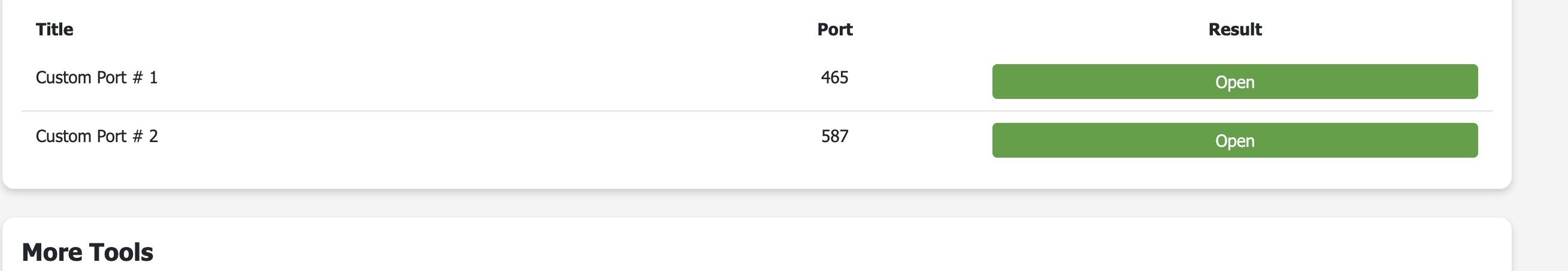Click the Title column header

[x=54, y=29]
